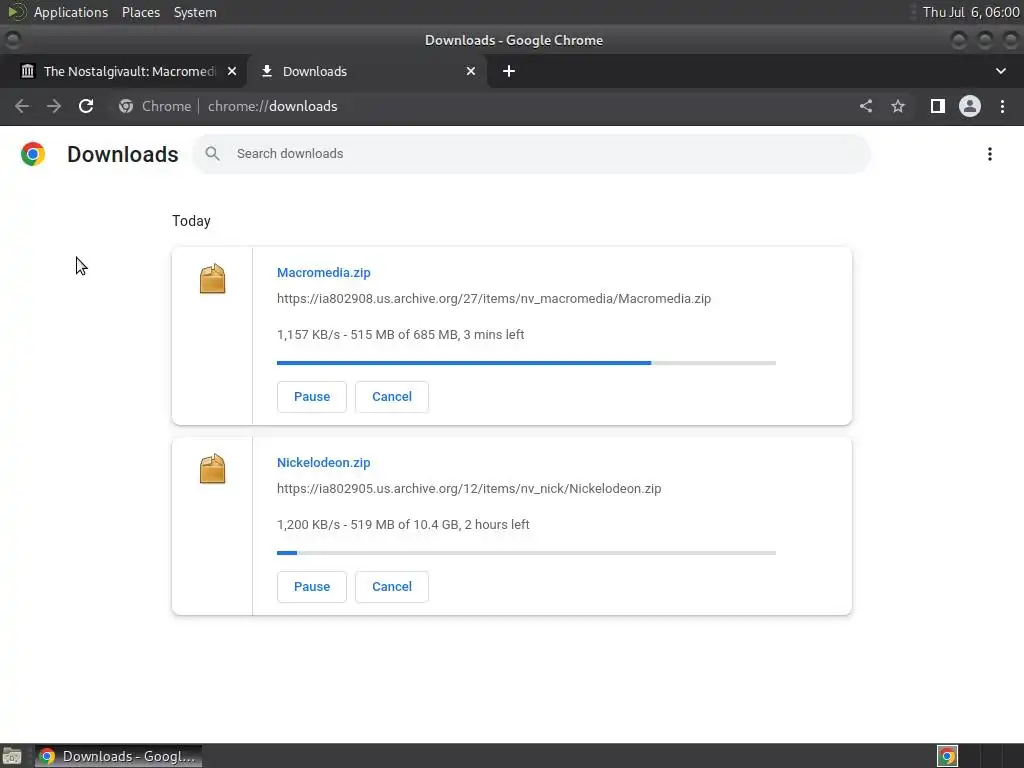Close the Nostalgivault tab
Image resolution: width=1024 pixels, height=768 pixels.
(x=232, y=71)
